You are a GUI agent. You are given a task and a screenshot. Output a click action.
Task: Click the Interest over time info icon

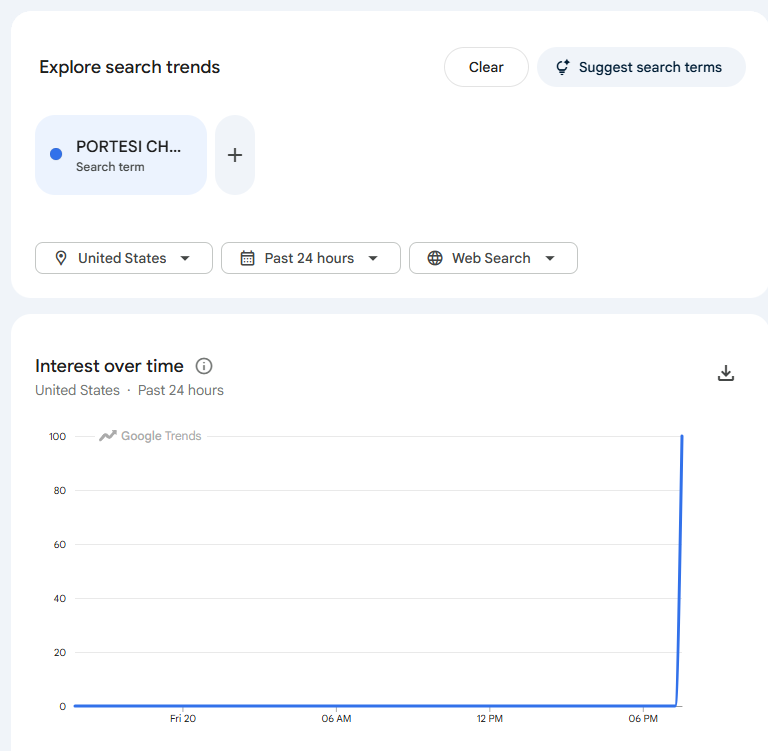[x=204, y=366]
